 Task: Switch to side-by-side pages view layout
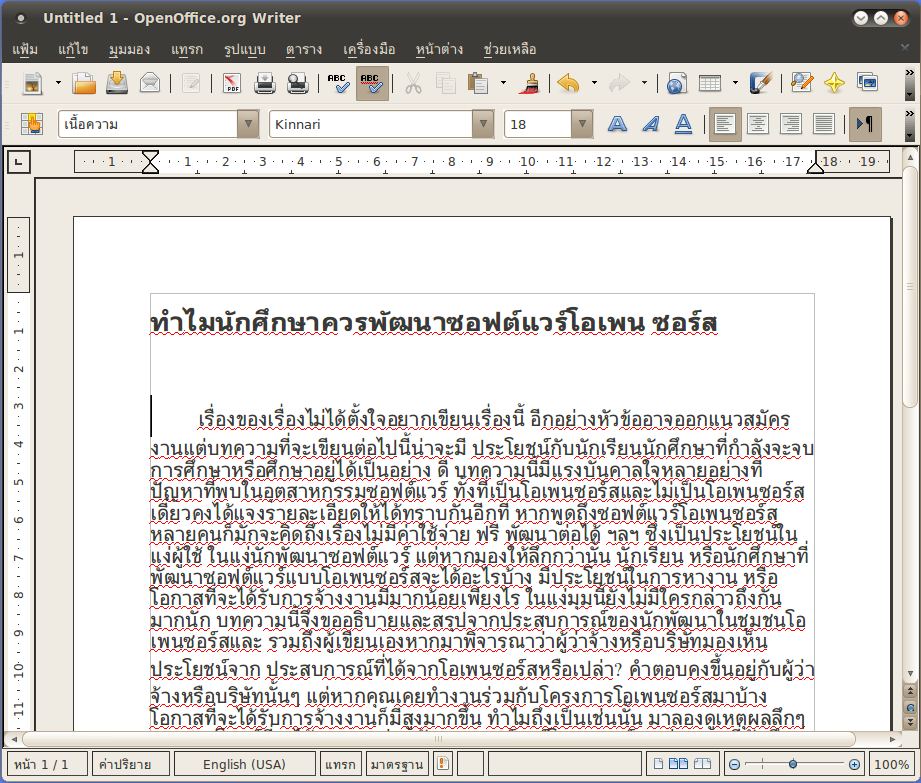tap(678, 764)
